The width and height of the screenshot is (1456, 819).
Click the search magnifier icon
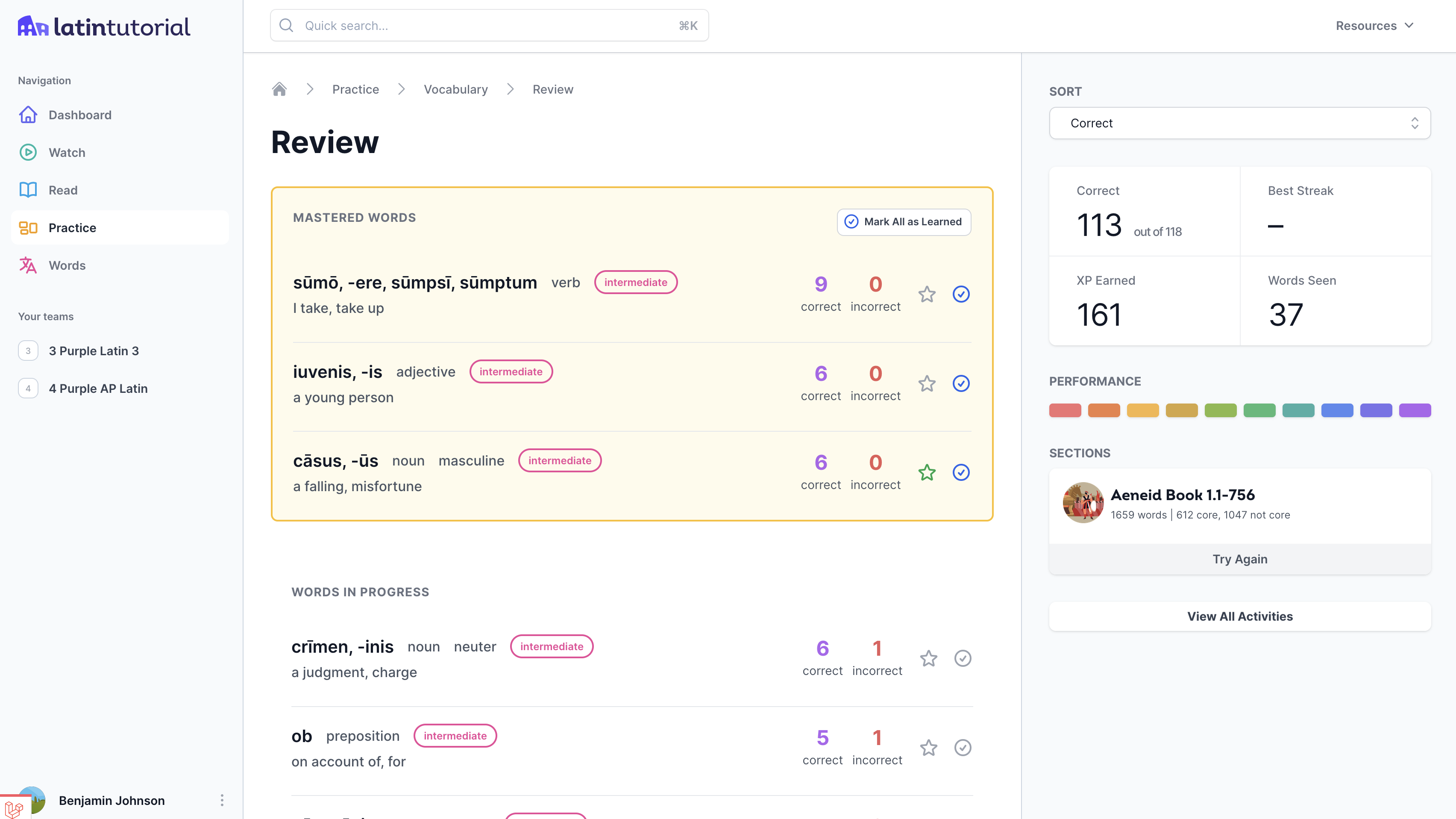(287, 26)
